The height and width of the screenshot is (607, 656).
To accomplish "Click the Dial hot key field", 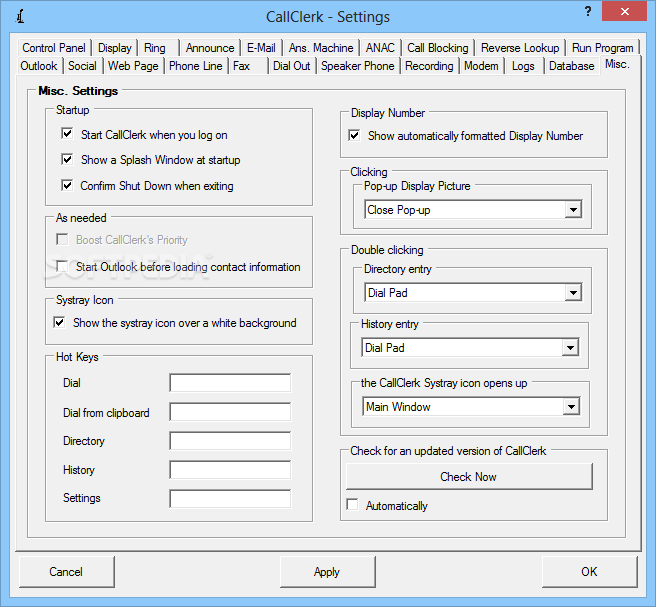I will pos(230,383).
